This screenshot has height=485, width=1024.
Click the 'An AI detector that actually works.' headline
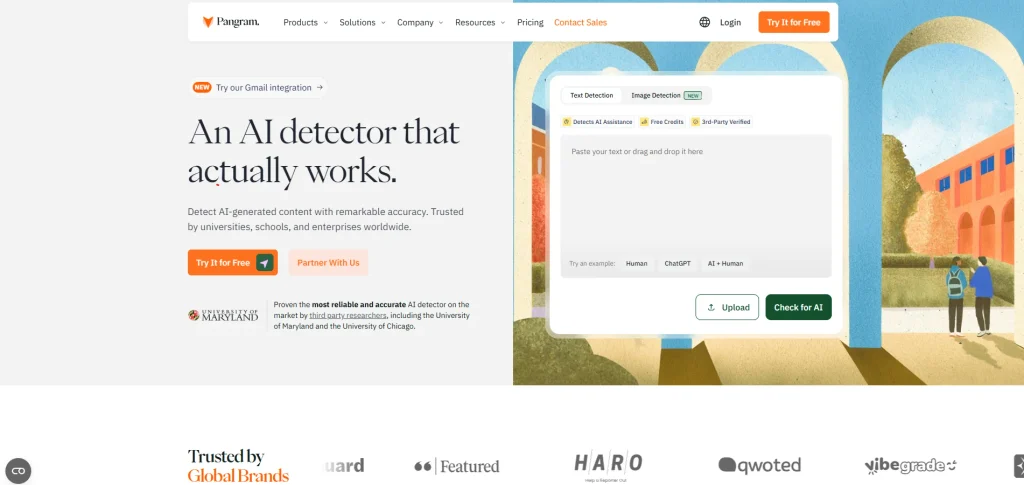[x=324, y=151]
